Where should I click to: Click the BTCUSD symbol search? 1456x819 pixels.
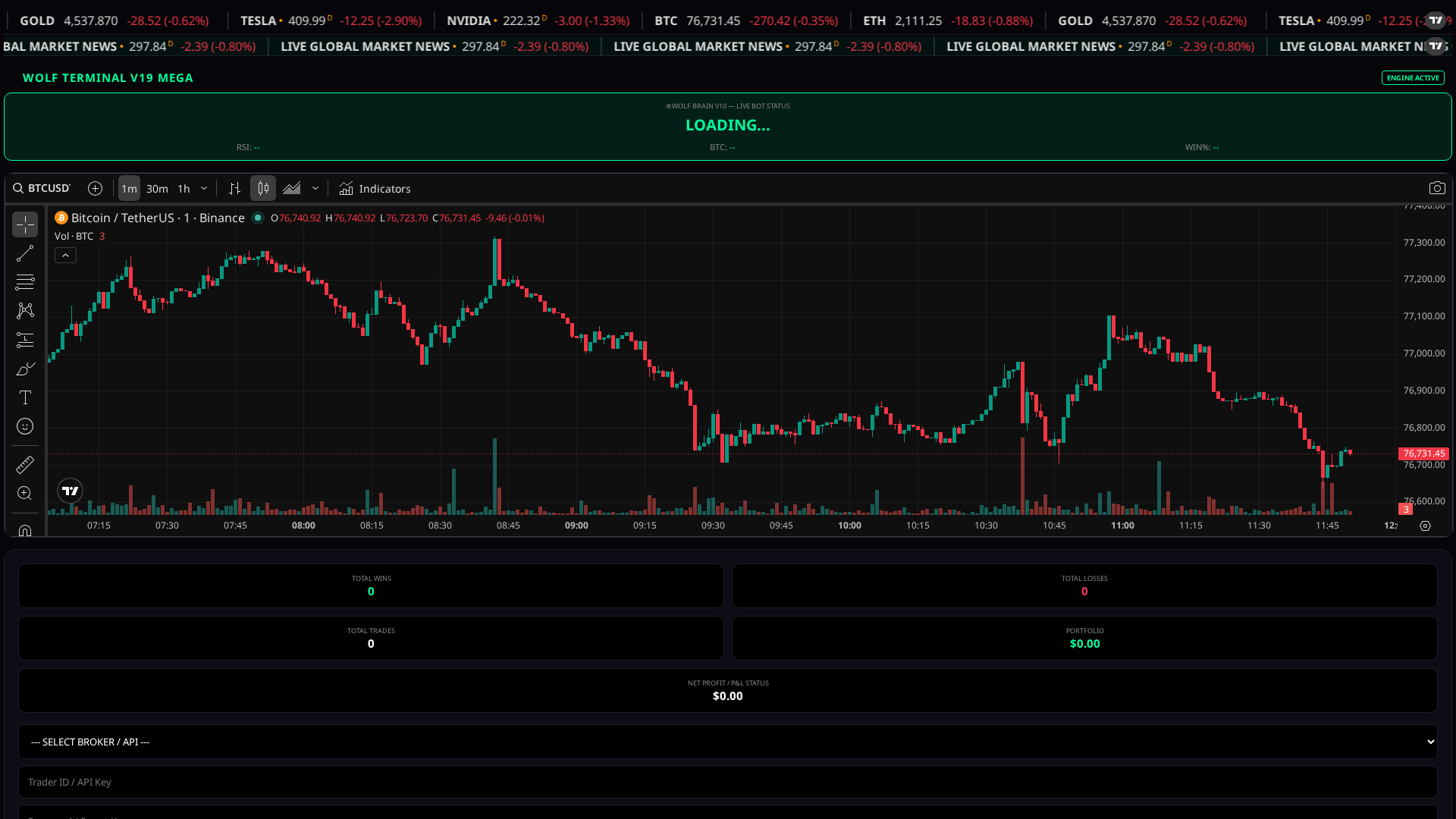click(x=42, y=188)
